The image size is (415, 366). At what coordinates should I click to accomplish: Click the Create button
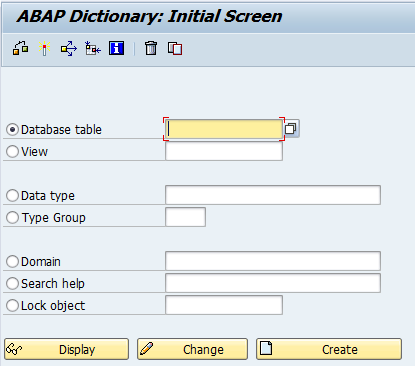pyautogui.click(x=329, y=349)
